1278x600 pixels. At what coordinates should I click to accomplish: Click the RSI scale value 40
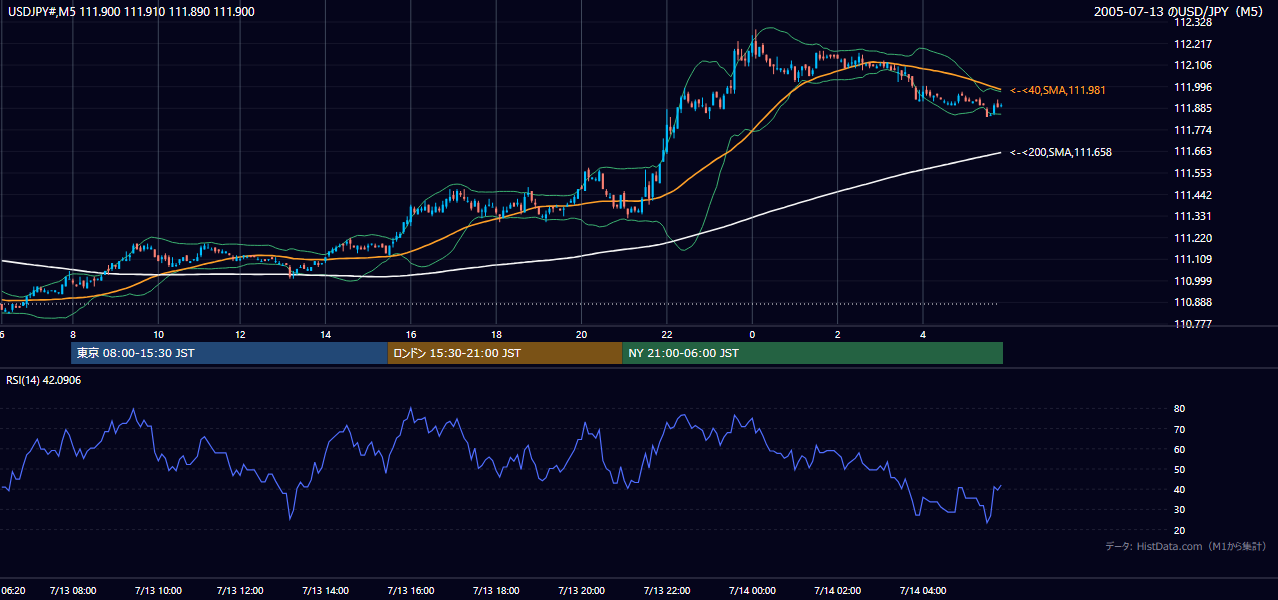click(1180, 489)
